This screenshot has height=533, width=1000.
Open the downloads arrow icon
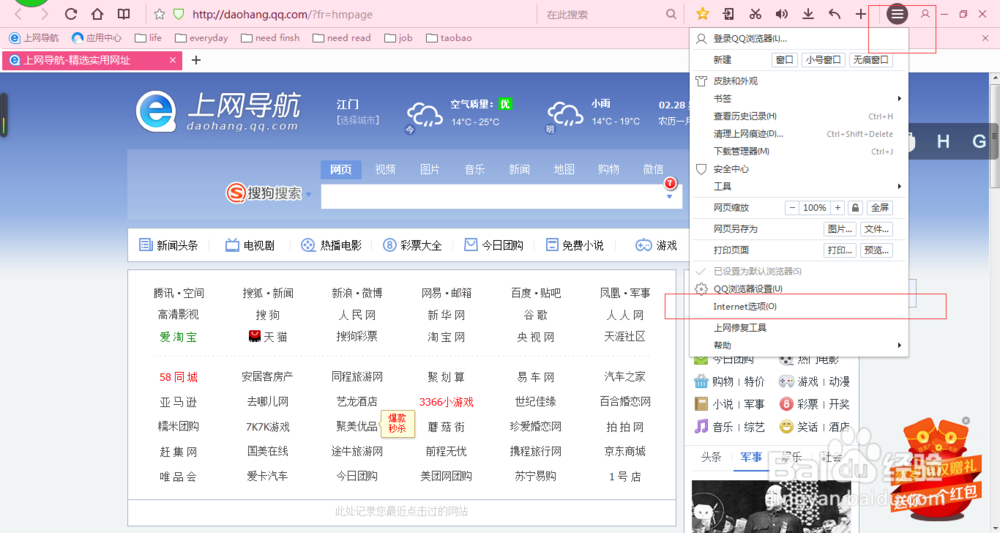(807, 13)
